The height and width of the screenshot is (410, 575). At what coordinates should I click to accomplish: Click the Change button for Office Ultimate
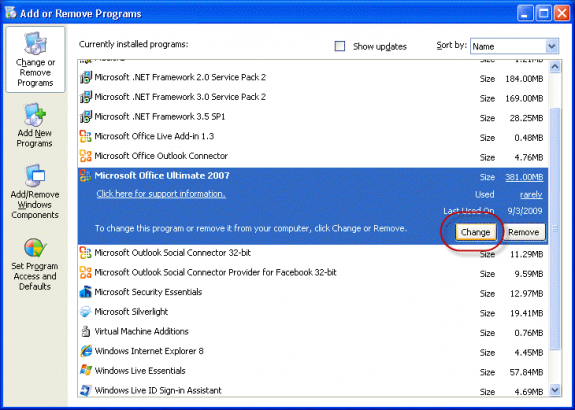coord(476,232)
